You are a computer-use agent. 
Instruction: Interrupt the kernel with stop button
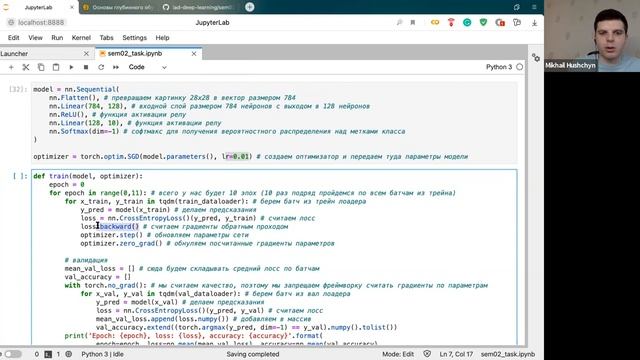click(x=86, y=67)
